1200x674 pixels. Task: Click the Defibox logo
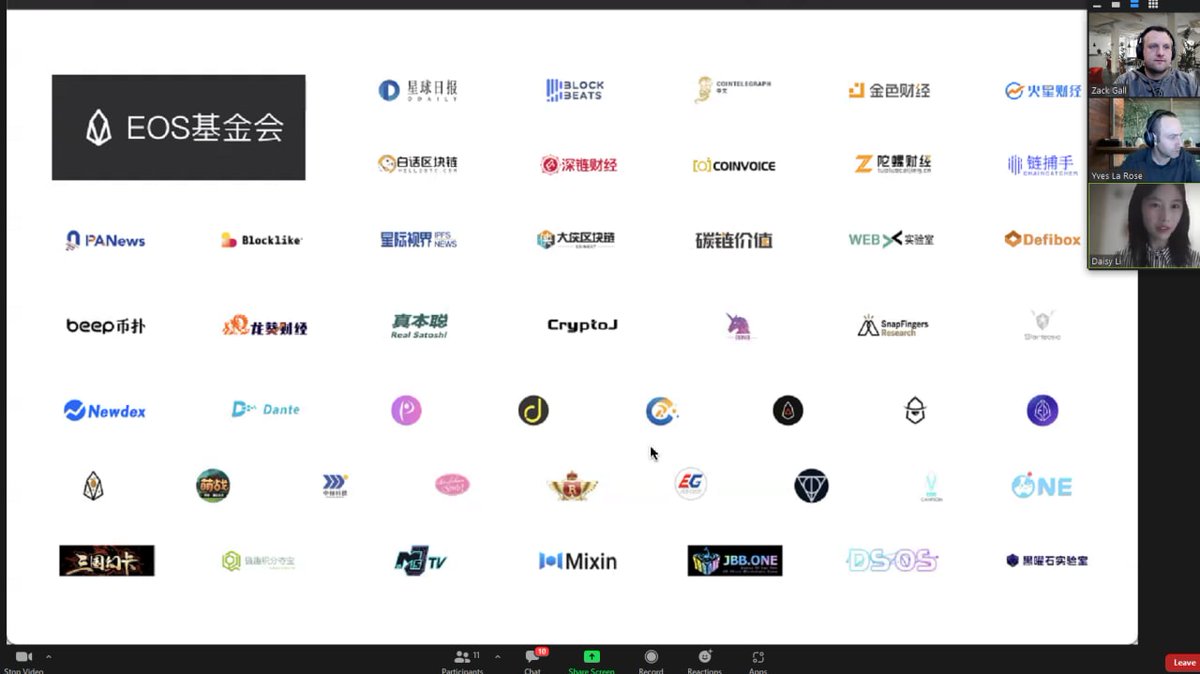click(x=1042, y=239)
